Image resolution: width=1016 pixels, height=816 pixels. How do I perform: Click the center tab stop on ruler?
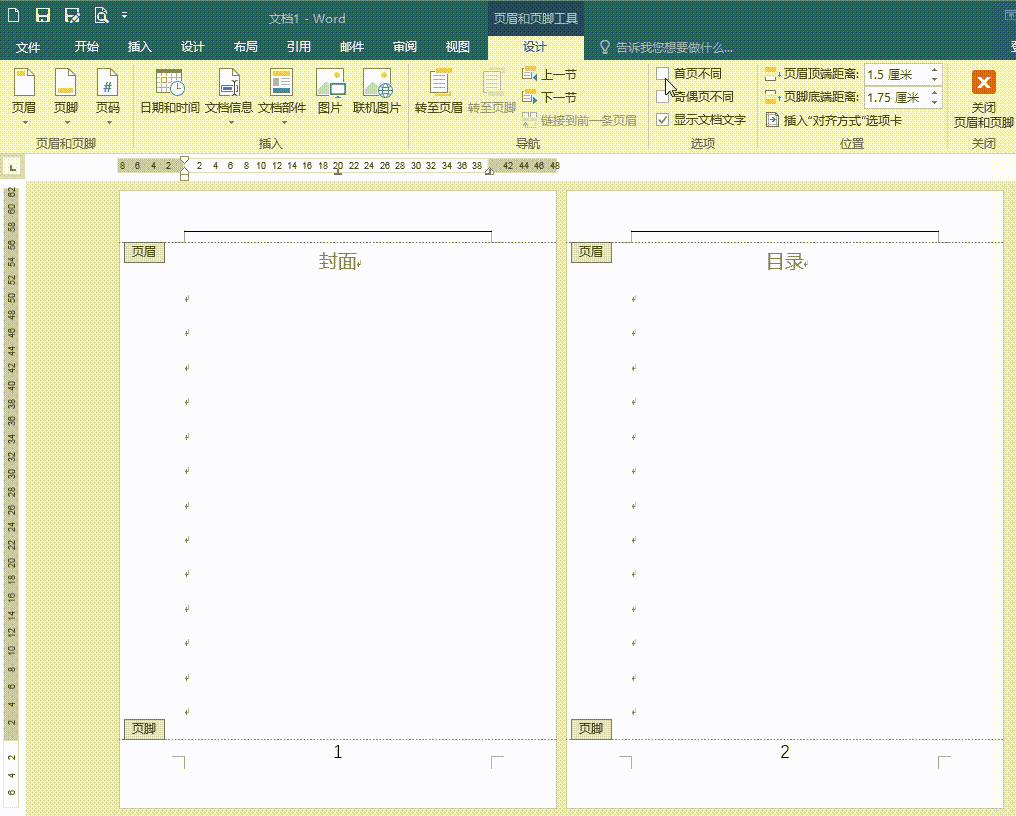(x=338, y=170)
